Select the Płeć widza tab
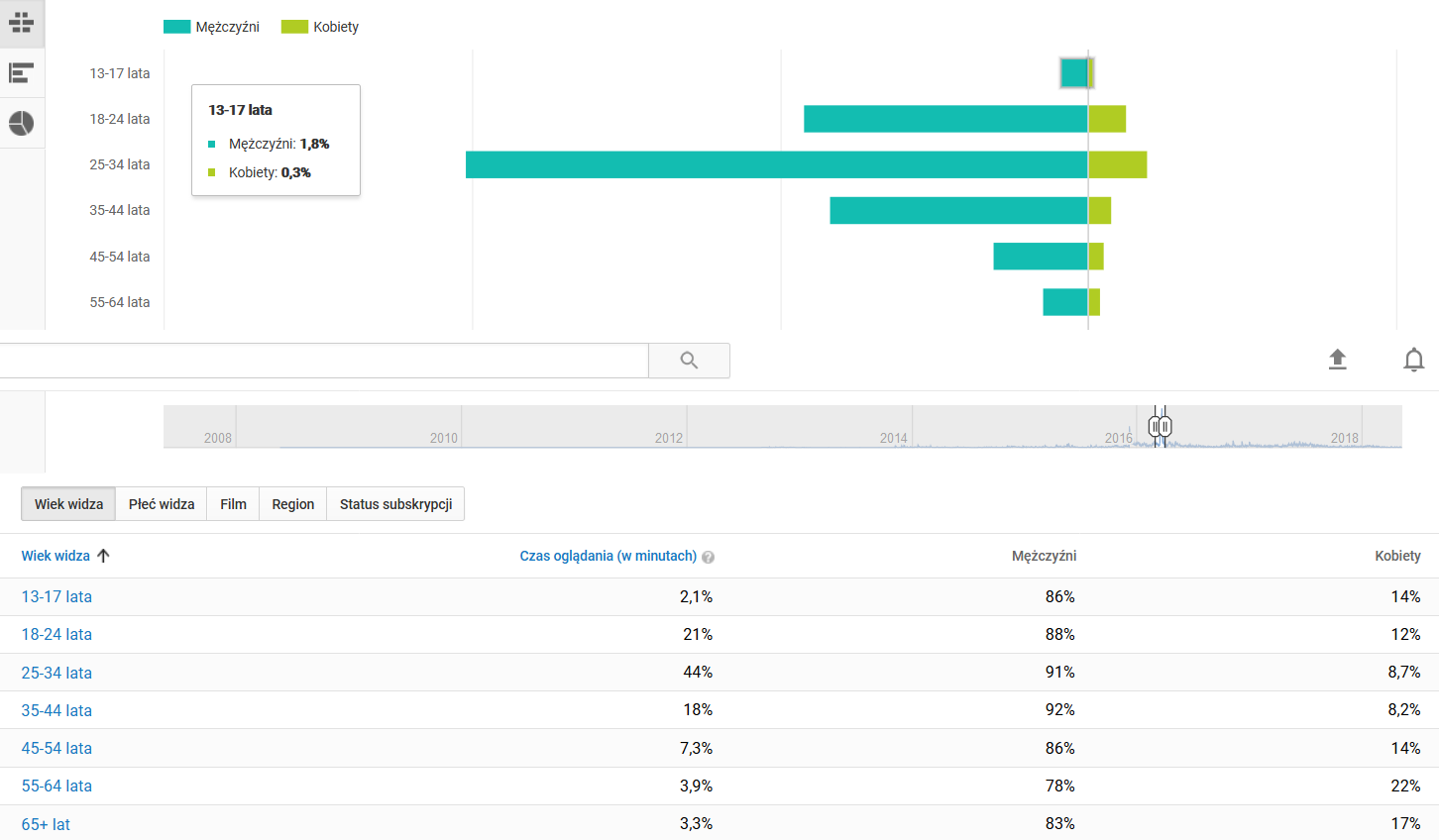This screenshot has width=1439, height=840. coord(162,504)
